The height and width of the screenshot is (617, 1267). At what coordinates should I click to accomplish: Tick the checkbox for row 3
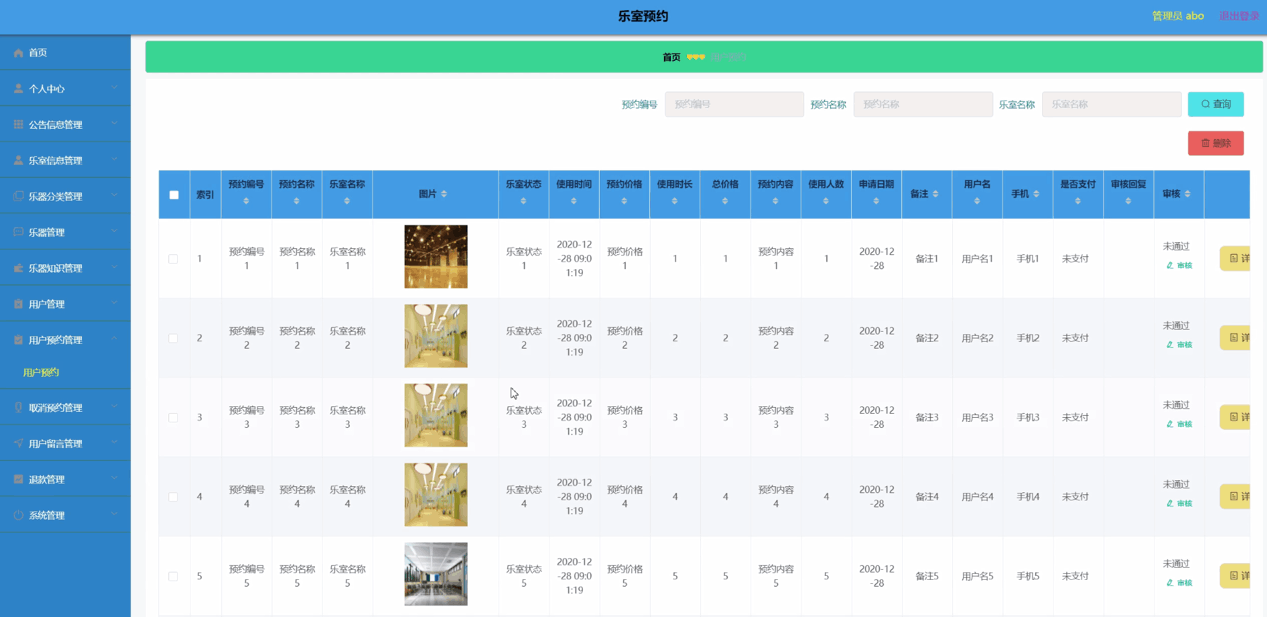(173, 417)
